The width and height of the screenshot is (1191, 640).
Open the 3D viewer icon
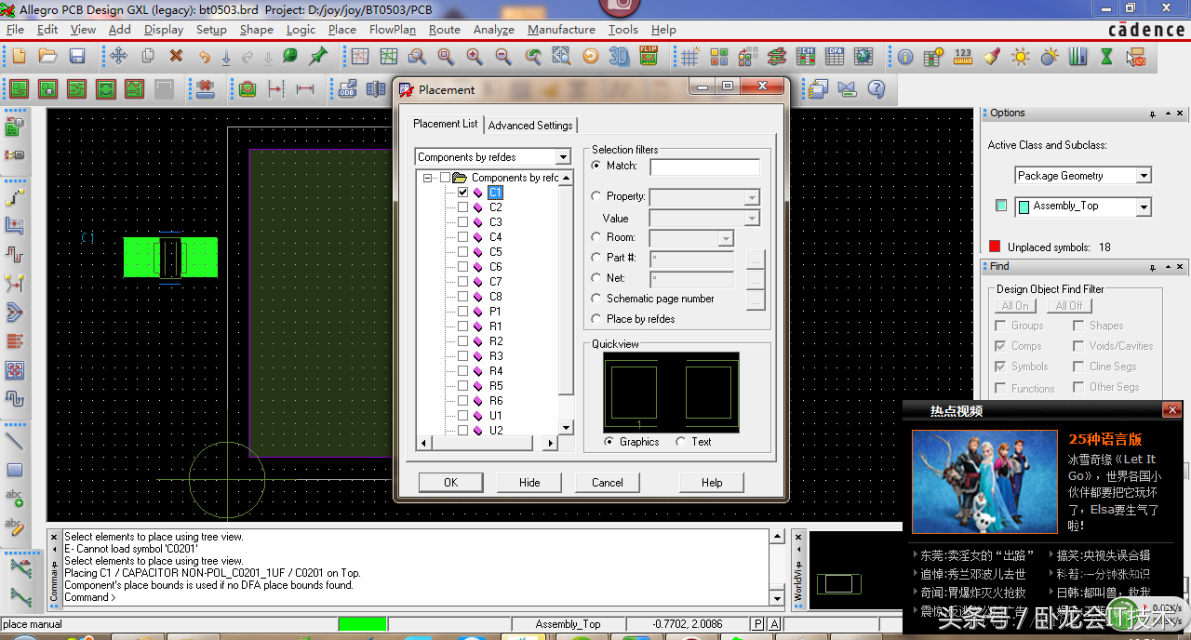point(620,57)
